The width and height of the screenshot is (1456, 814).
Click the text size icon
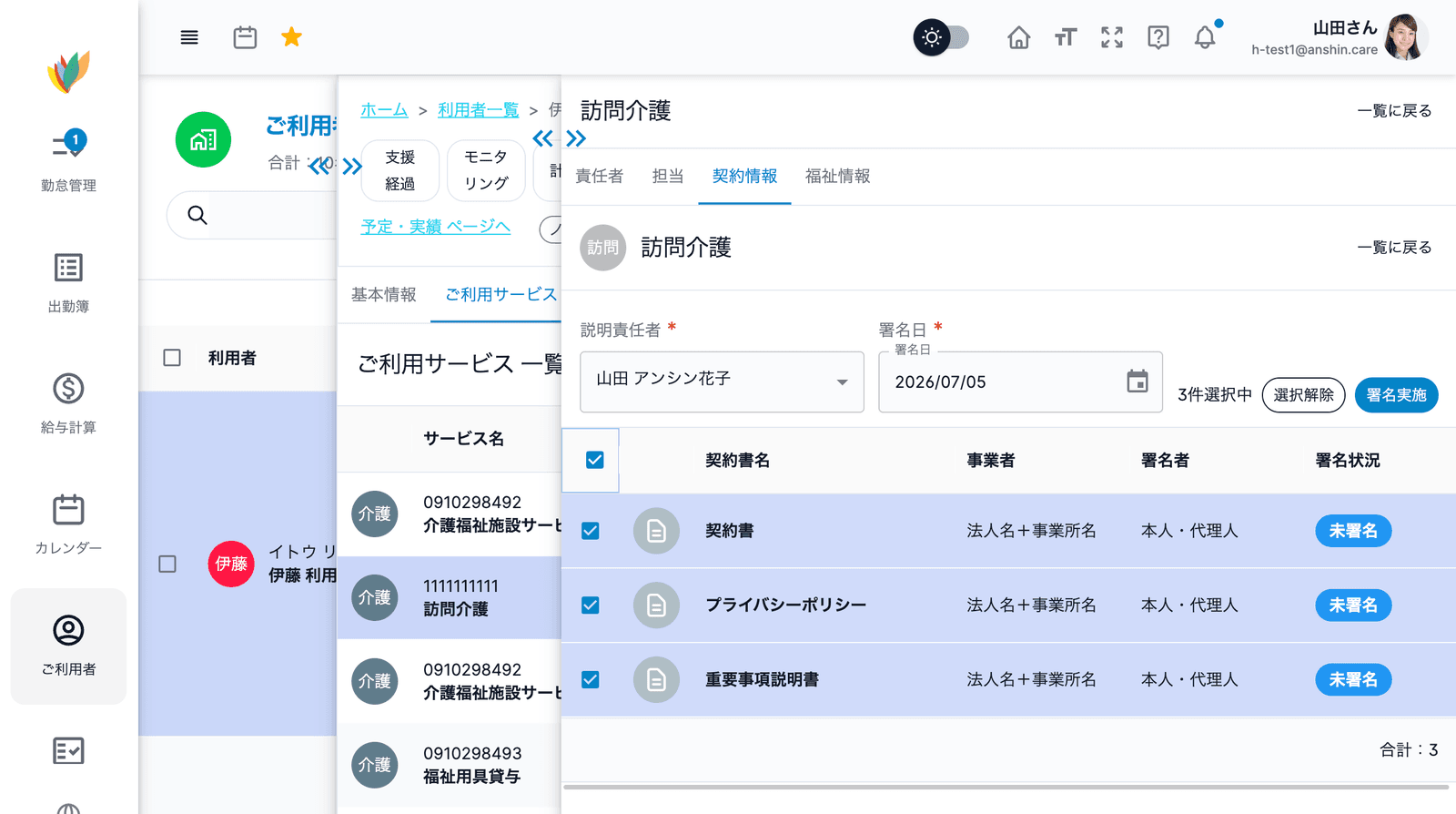point(1066,37)
